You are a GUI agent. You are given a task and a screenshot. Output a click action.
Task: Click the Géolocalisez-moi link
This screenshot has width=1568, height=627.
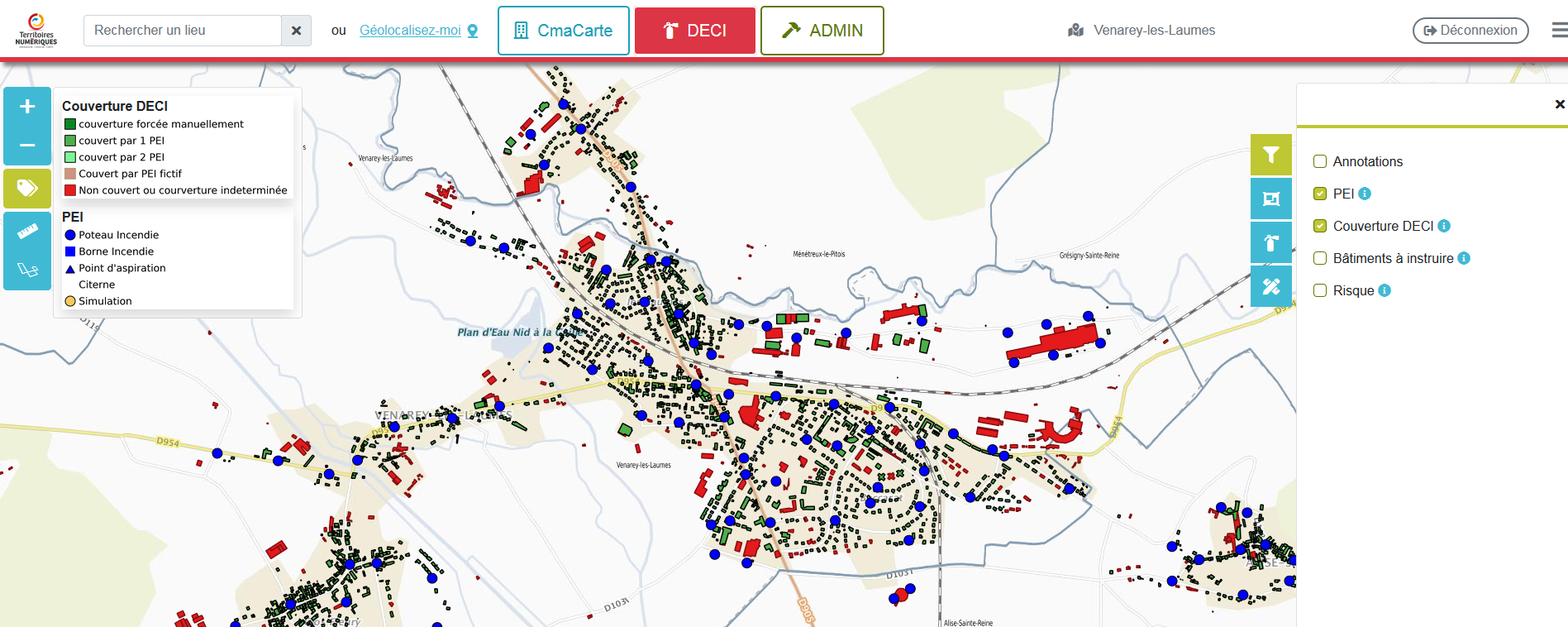point(410,31)
